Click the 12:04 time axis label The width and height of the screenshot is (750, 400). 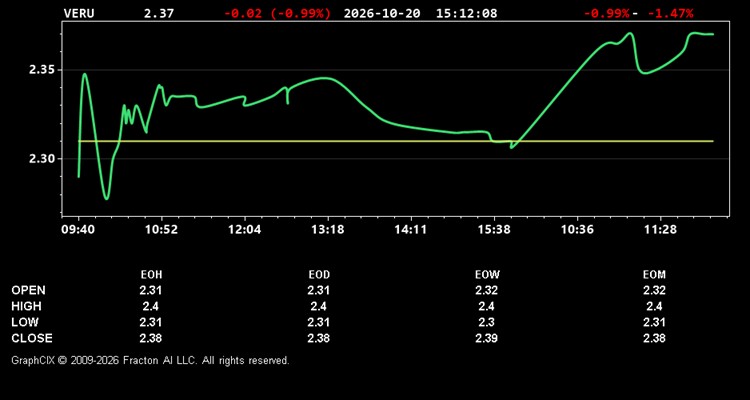(245, 230)
